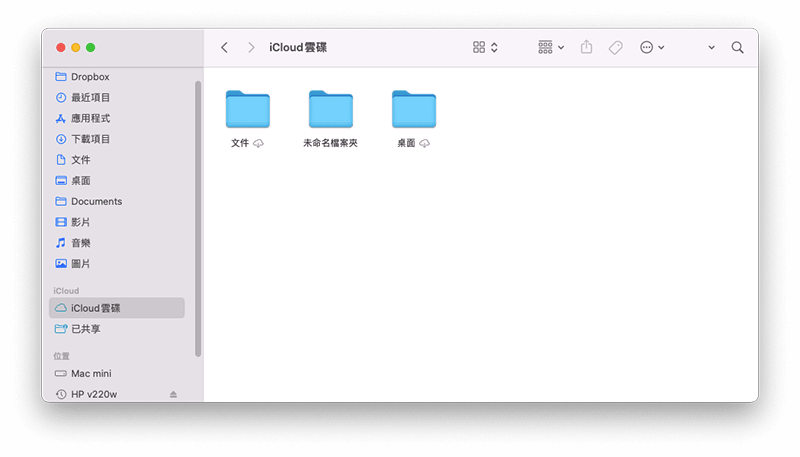Close the Finder window with red button
The height and width of the screenshot is (457, 800).
[61, 47]
